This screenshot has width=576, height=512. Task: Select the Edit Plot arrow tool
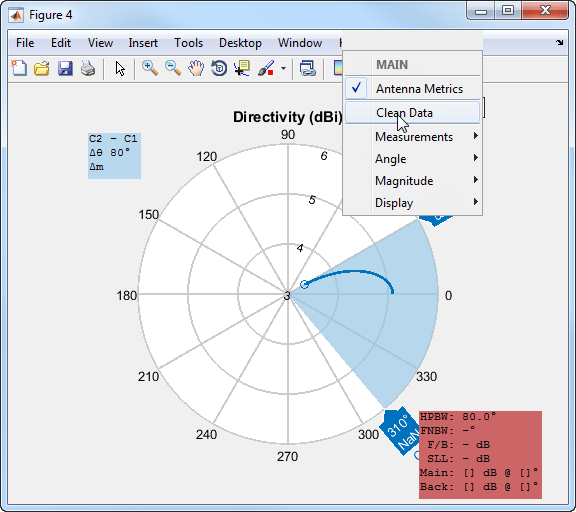coord(120,69)
